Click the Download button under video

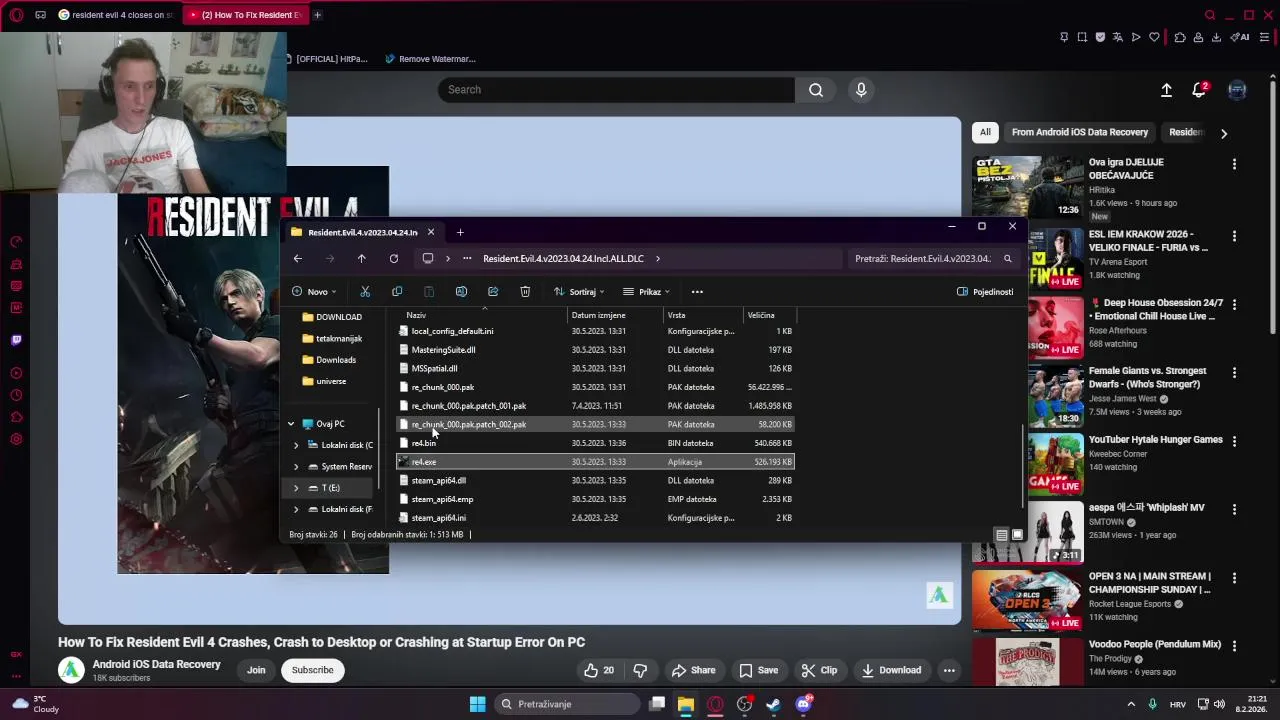point(891,670)
